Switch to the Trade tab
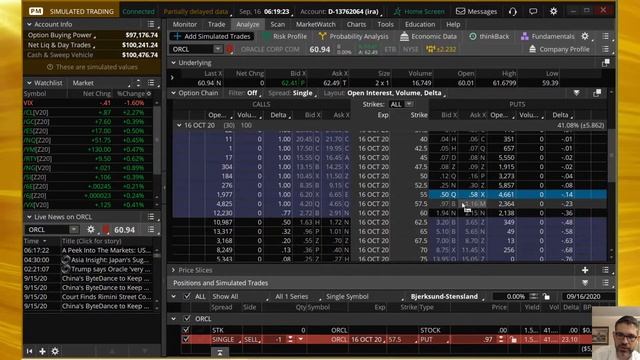Image resolution: width=640 pixels, height=360 pixels. click(216, 24)
